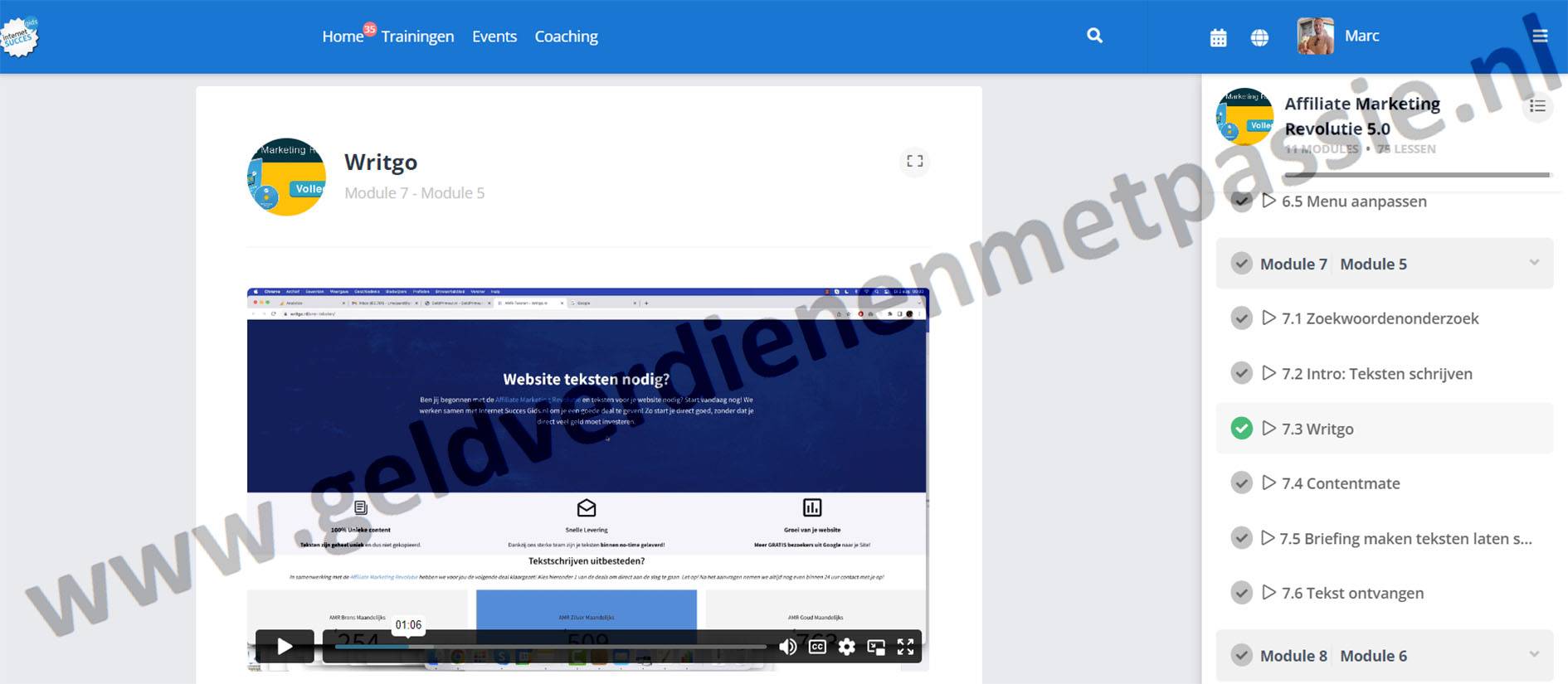Viewport: 1568px width, 684px height.
Task: Click the search magnifier icon
Action: (x=1094, y=36)
